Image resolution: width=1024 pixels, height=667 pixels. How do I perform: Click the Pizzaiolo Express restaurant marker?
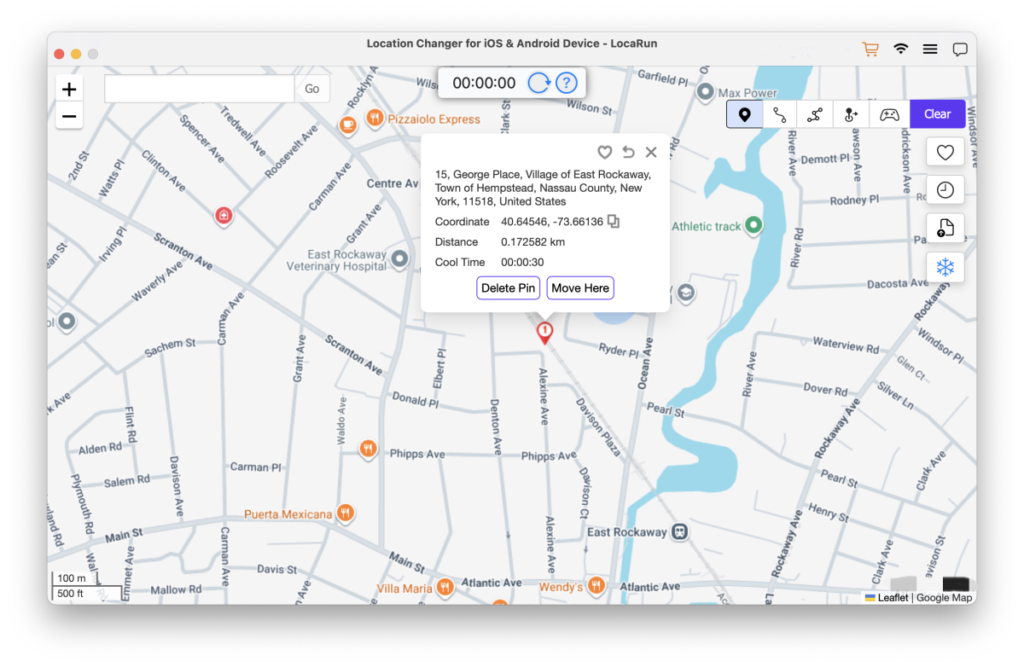pos(375,118)
